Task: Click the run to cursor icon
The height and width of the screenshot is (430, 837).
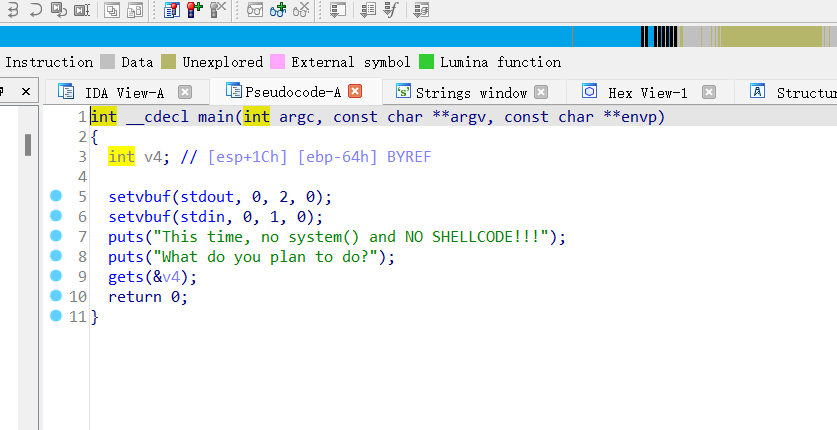Action: coord(82,10)
